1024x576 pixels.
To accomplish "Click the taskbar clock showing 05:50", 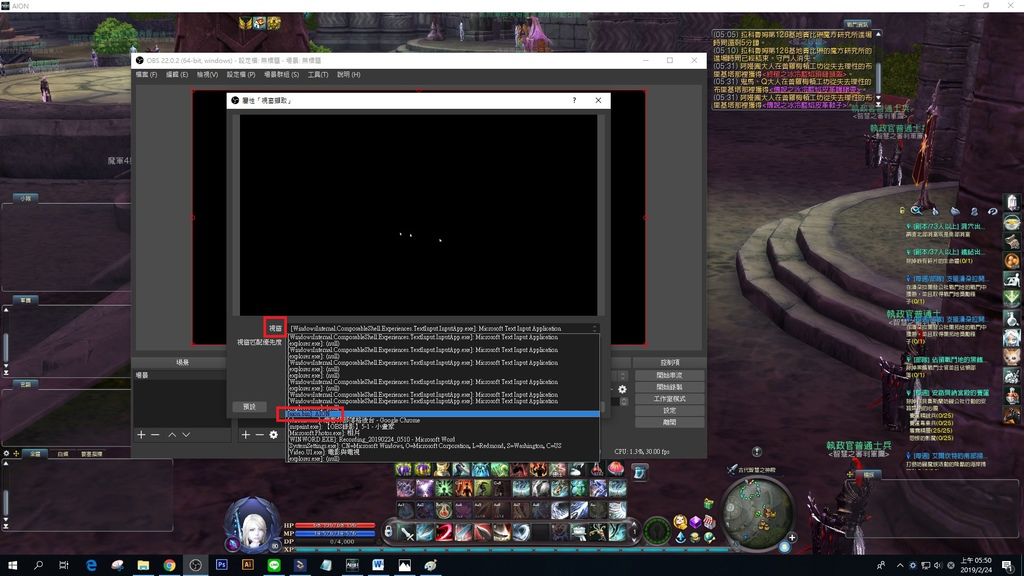I will coord(976,565).
